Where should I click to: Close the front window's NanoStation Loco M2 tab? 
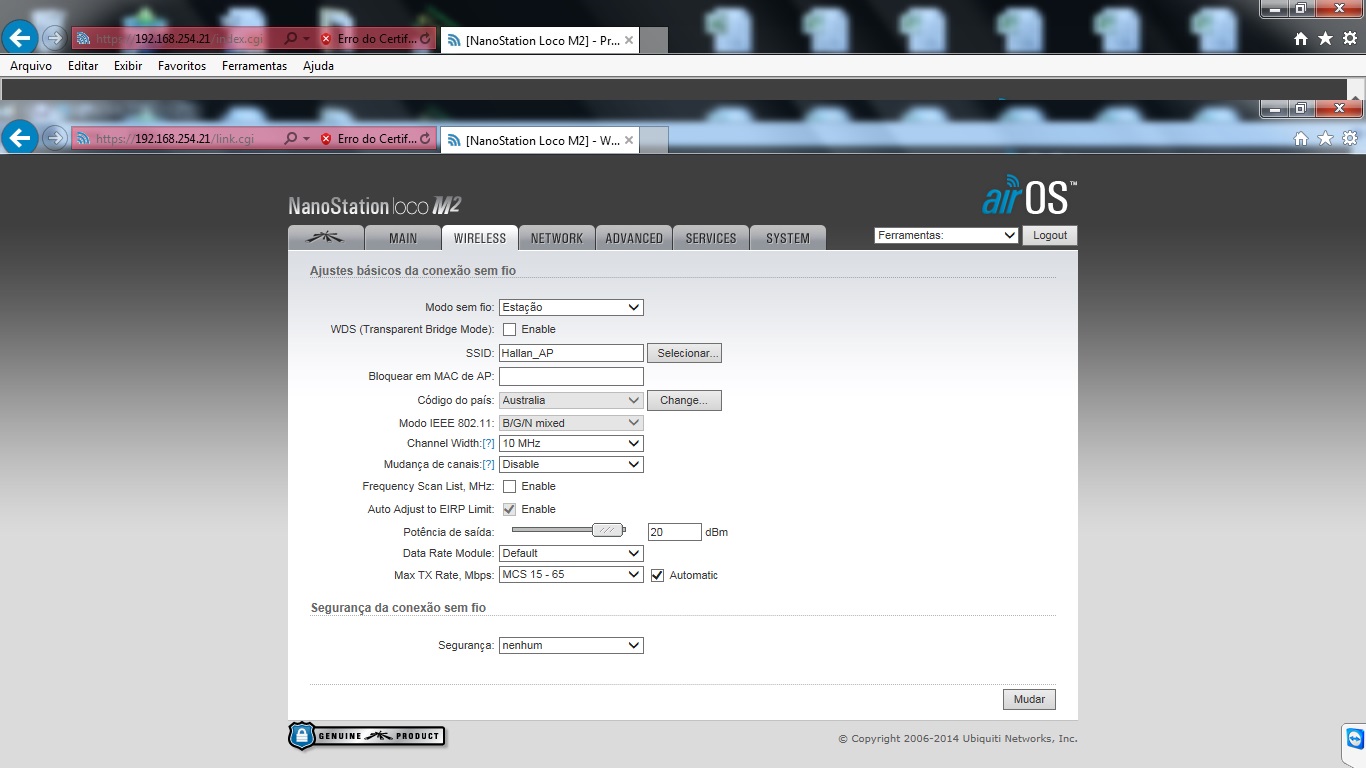(629, 140)
